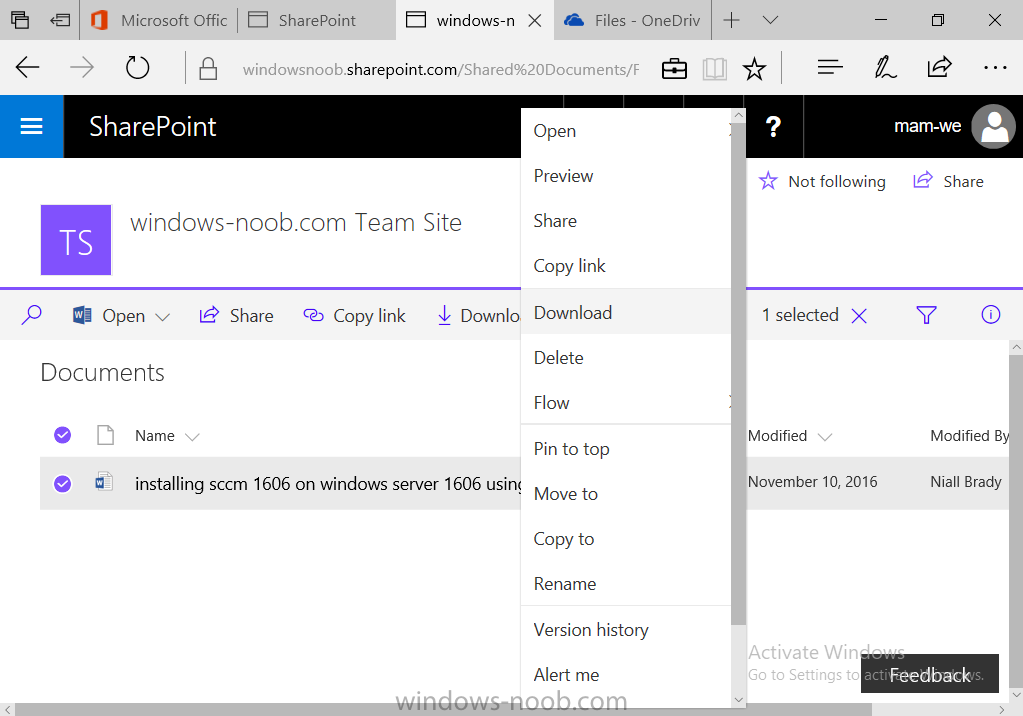Click Share in the command bar

(236, 315)
